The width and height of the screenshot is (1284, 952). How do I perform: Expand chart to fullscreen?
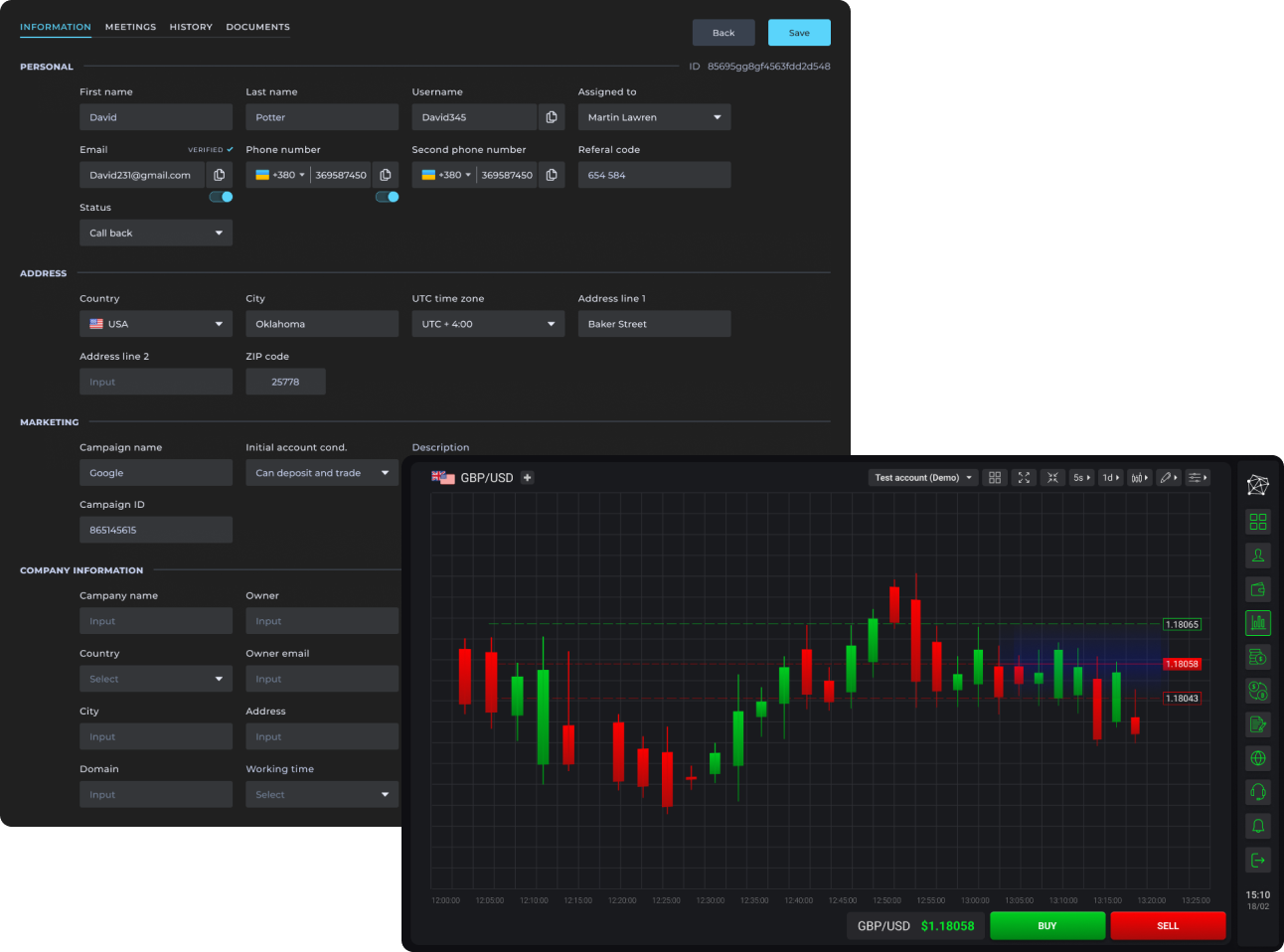click(1024, 478)
